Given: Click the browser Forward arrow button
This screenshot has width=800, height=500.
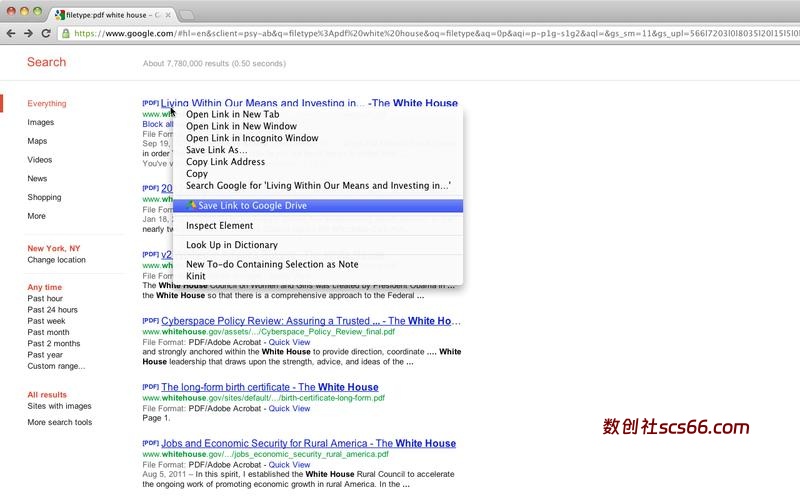Looking at the screenshot, I should pyautogui.click(x=28, y=33).
